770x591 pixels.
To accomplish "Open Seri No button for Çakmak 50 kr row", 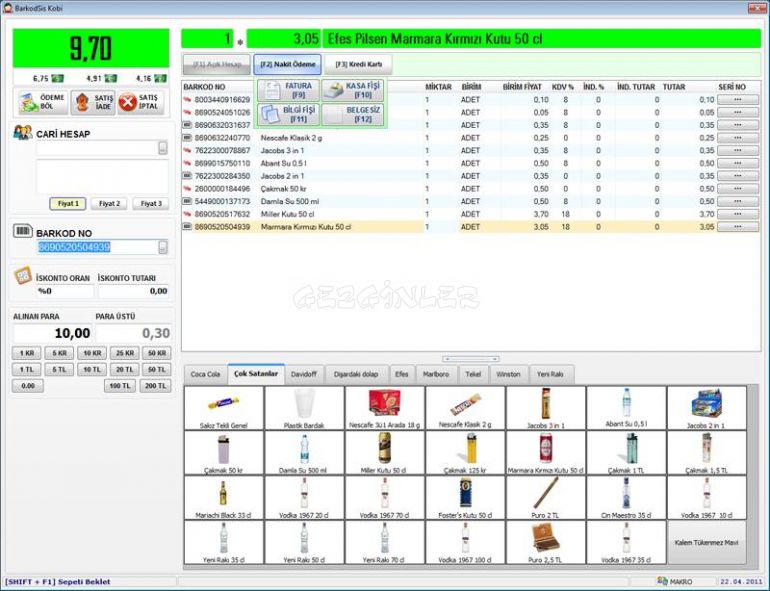I will 738,189.
